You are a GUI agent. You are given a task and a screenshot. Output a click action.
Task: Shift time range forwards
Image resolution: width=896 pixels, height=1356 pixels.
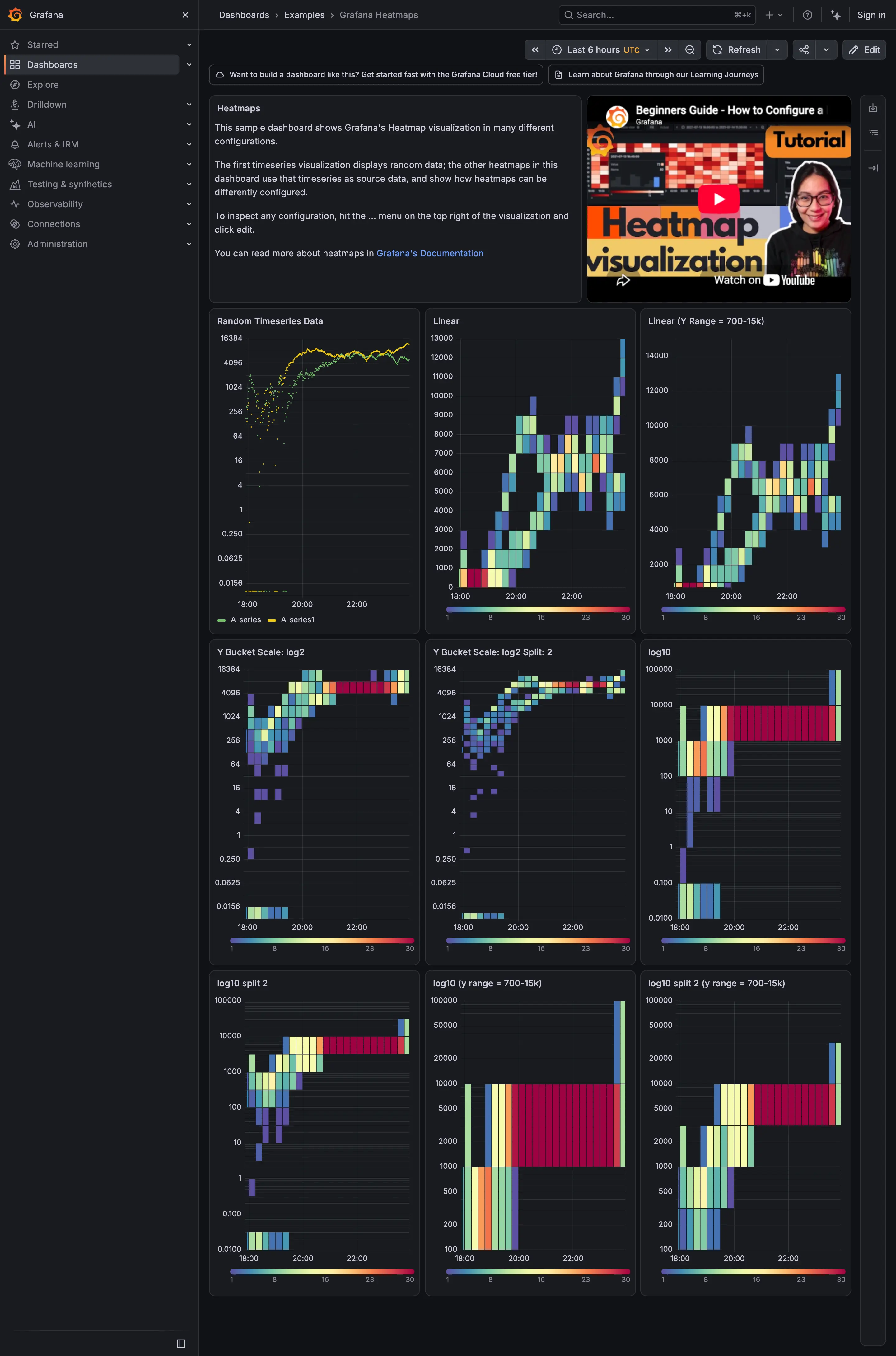(668, 50)
